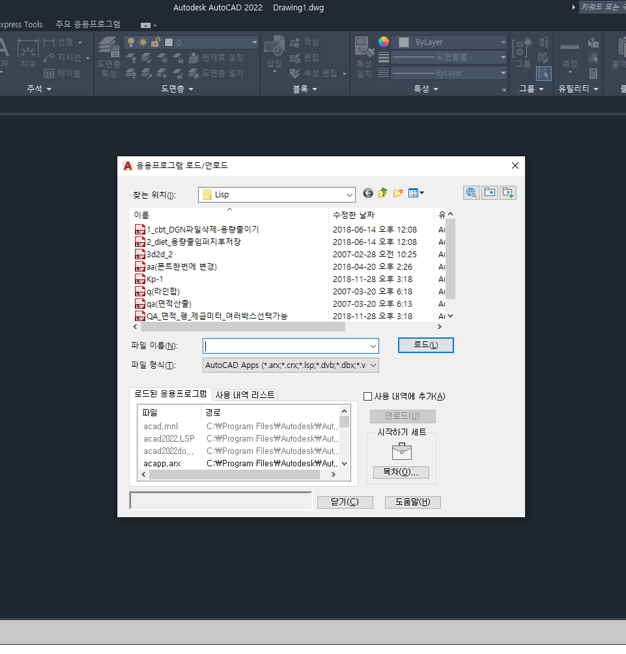This screenshot has width=626, height=654.
Task: Click the Close button at dialog bottom
Action: 344,502
